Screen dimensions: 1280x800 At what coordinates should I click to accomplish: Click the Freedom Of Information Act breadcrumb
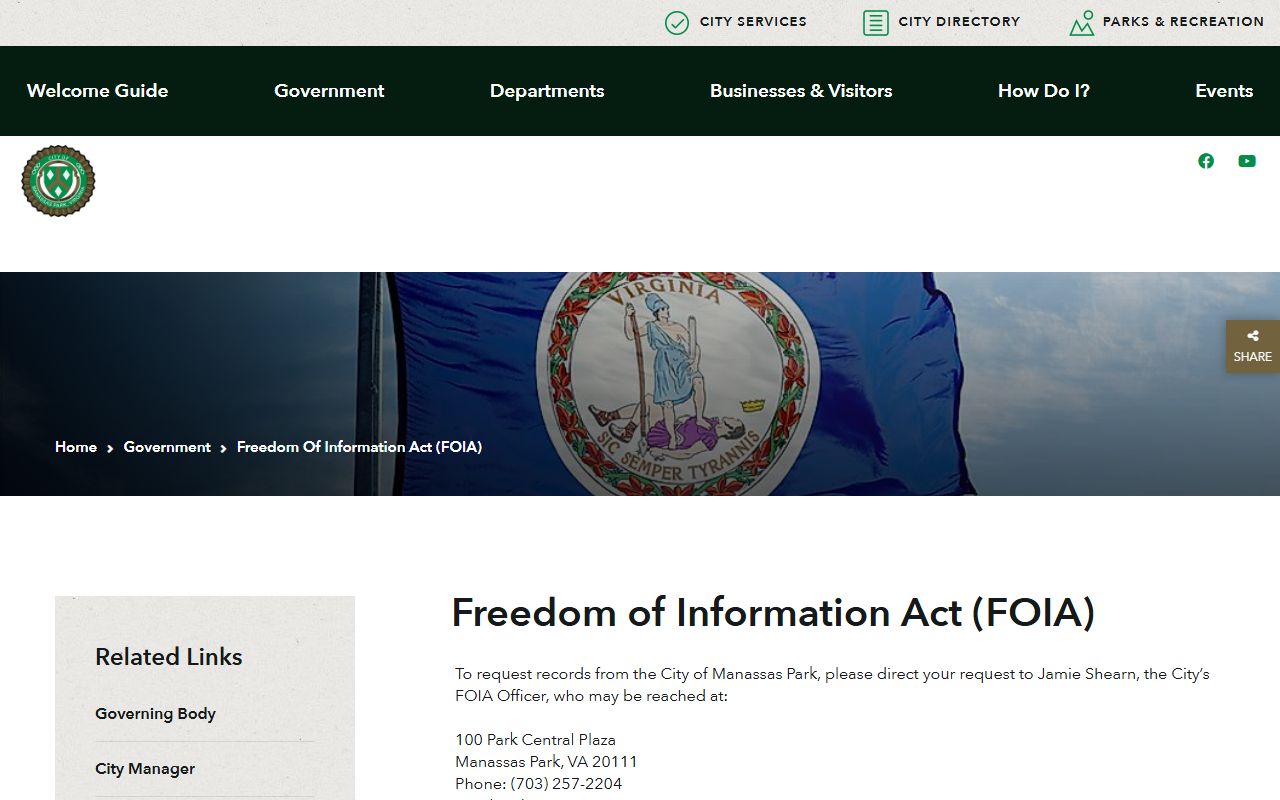coord(359,447)
